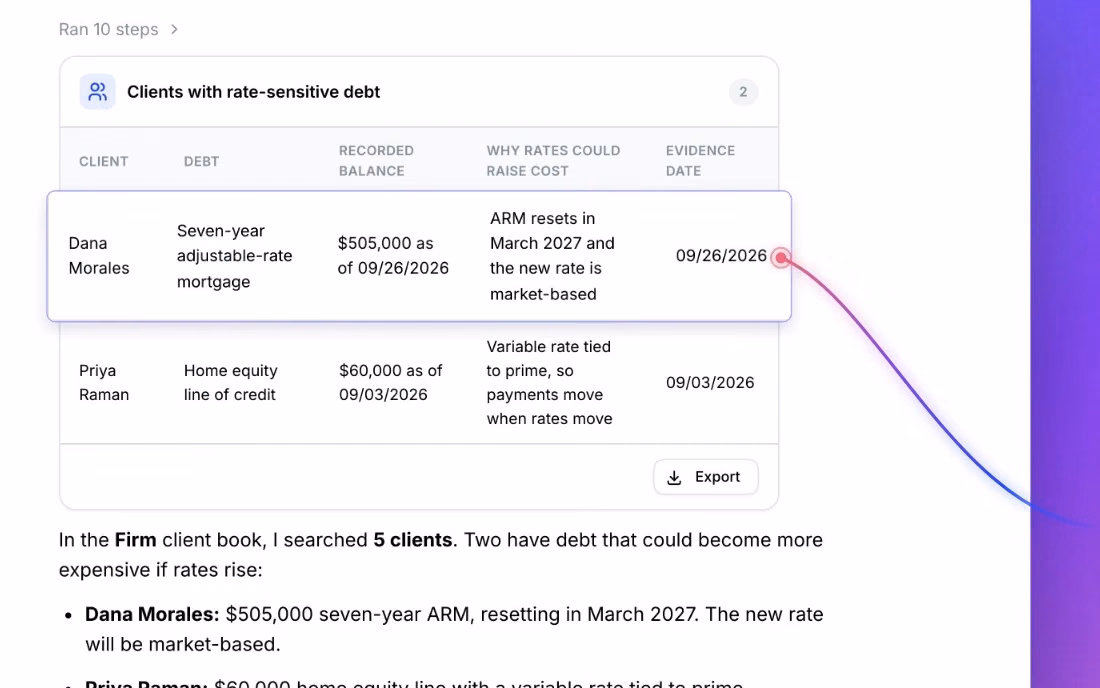
Task: Click the RECORDED BALANCE column header
Action: (377, 161)
